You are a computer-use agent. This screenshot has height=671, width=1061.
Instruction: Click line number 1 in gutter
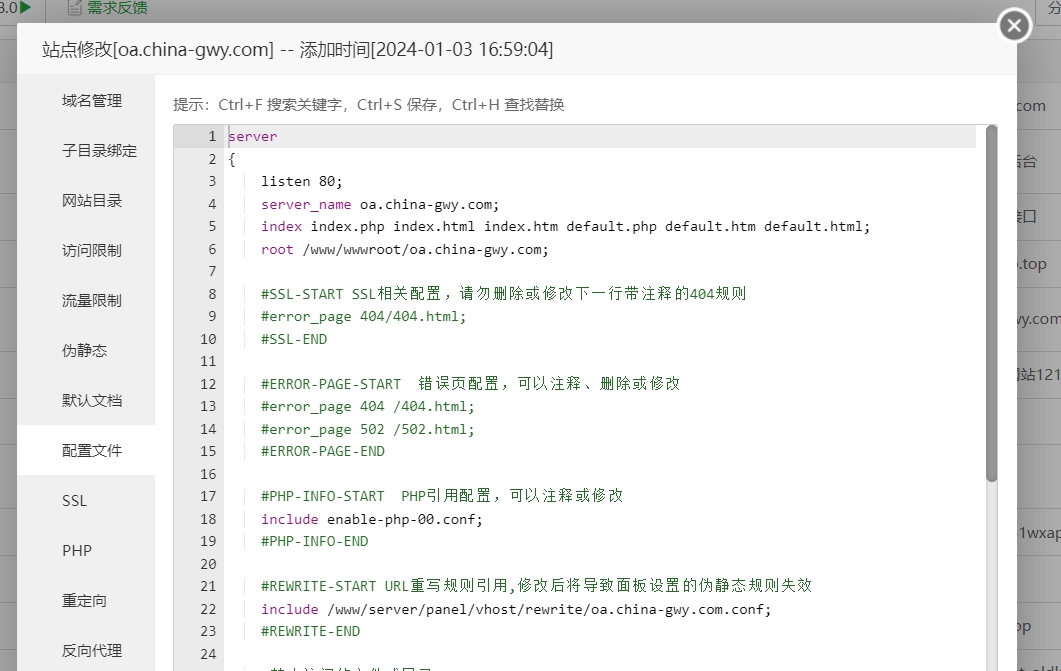tap(212, 137)
